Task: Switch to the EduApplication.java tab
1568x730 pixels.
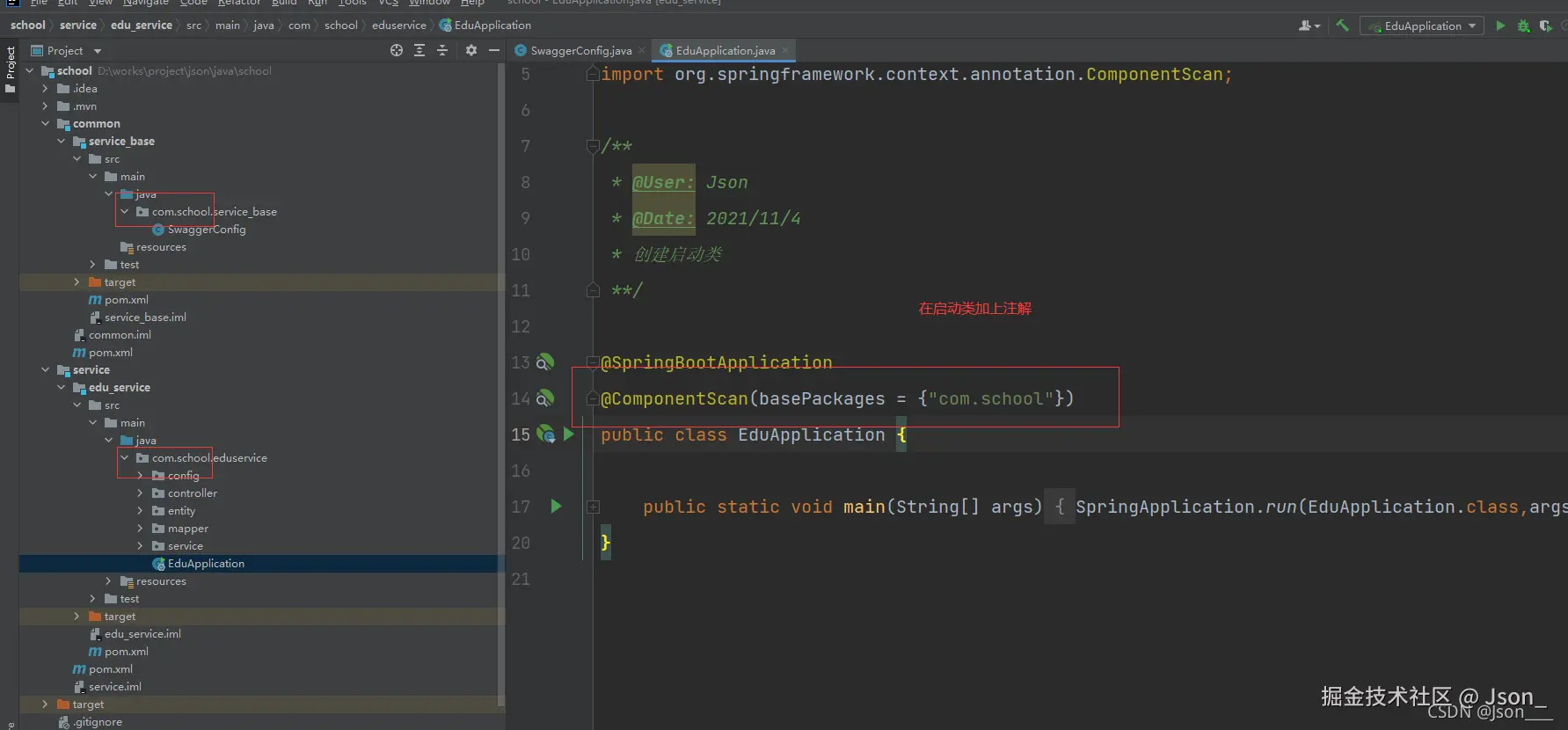Action: click(724, 50)
